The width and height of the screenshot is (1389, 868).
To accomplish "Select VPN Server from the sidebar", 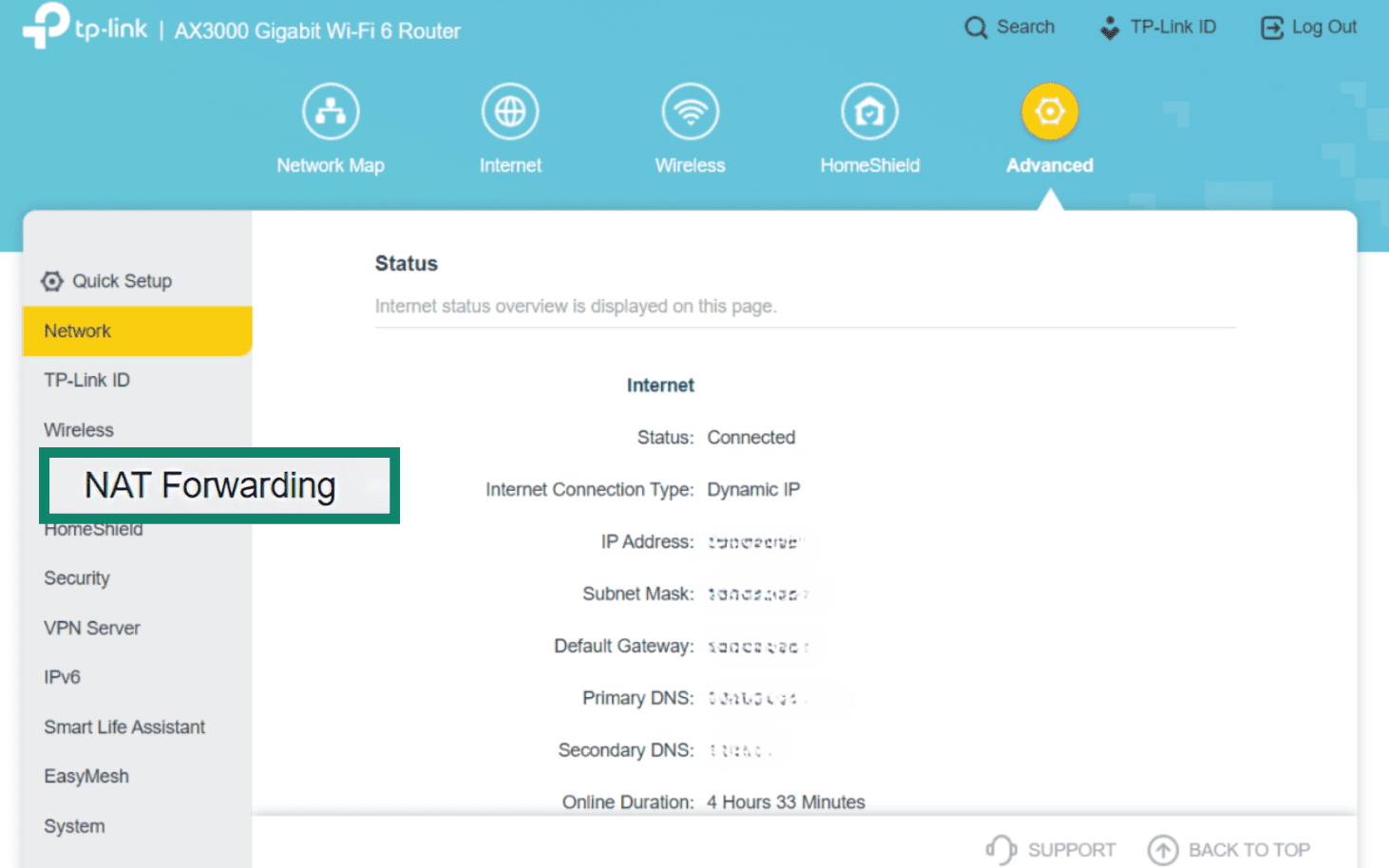I will (x=91, y=628).
